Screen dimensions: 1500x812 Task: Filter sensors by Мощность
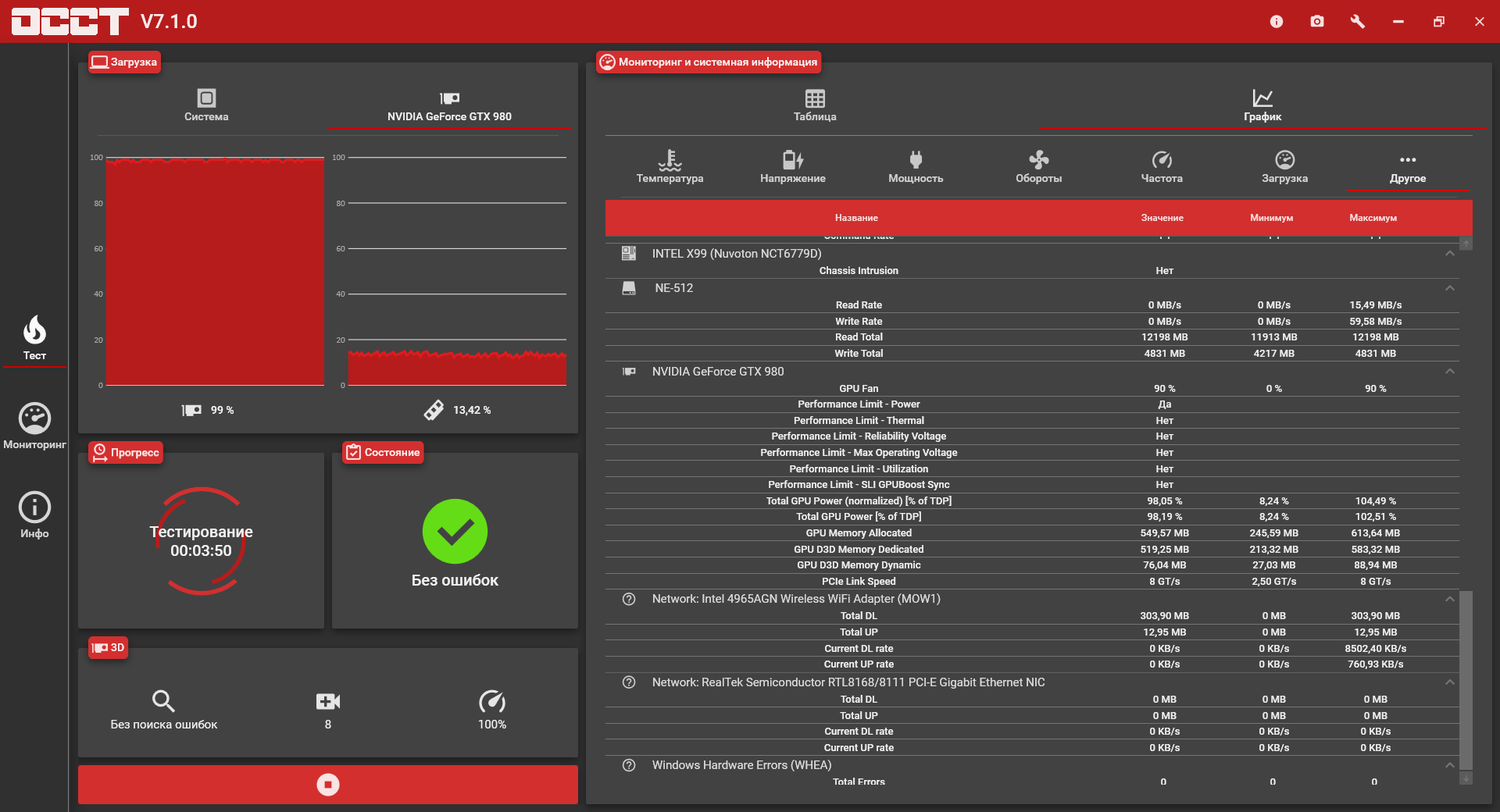[916, 168]
